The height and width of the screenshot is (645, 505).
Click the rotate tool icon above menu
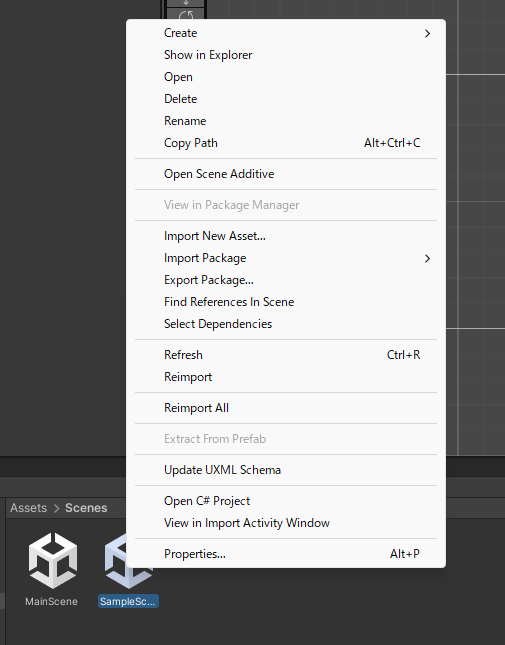click(185, 15)
